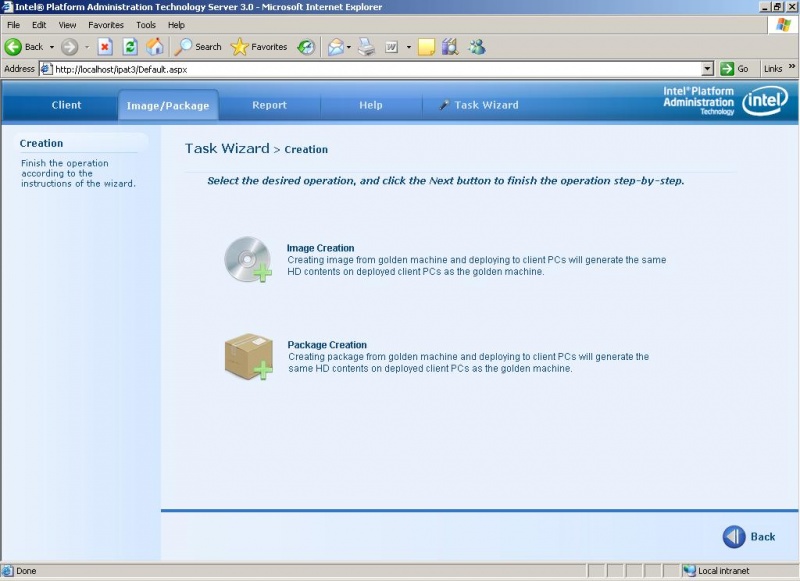The image size is (800, 581).
Task: Open the History panel via the globe icon
Action: (304, 46)
